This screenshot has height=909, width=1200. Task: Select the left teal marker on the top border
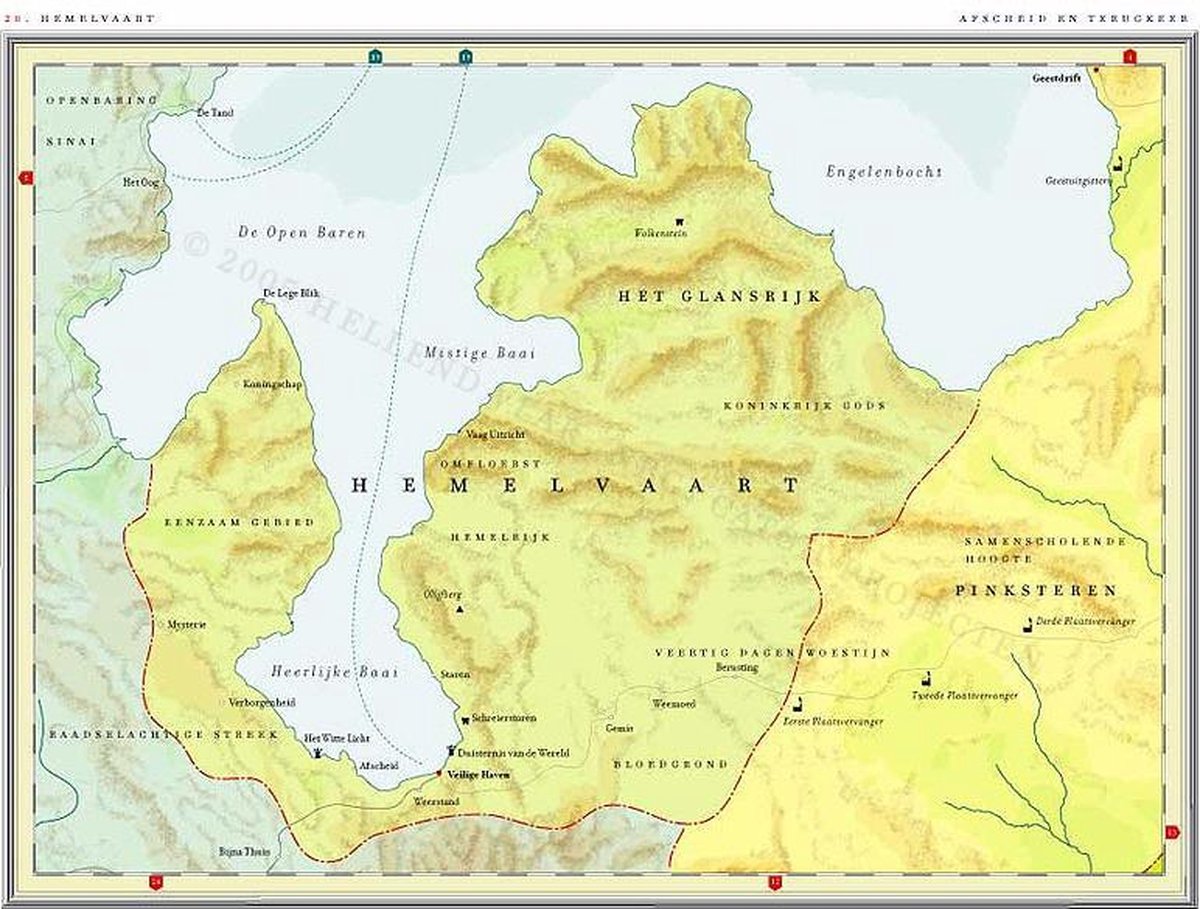point(374,57)
